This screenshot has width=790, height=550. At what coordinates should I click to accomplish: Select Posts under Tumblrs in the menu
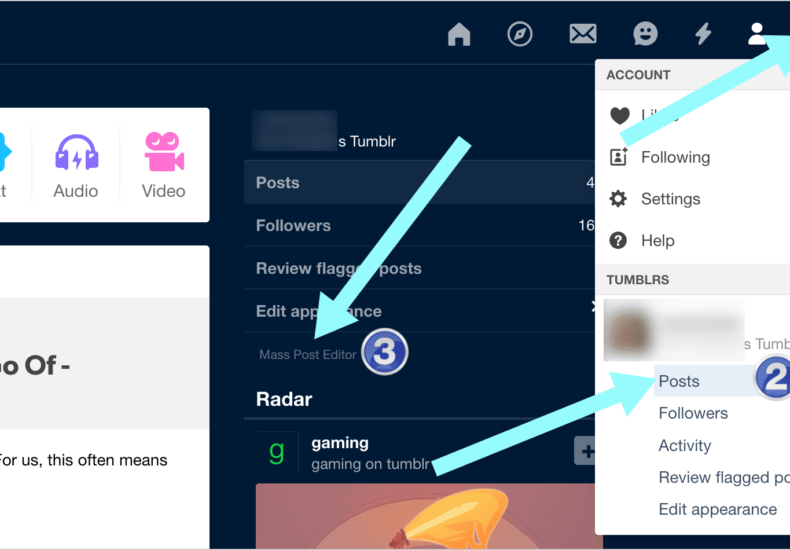tap(679, 381)
